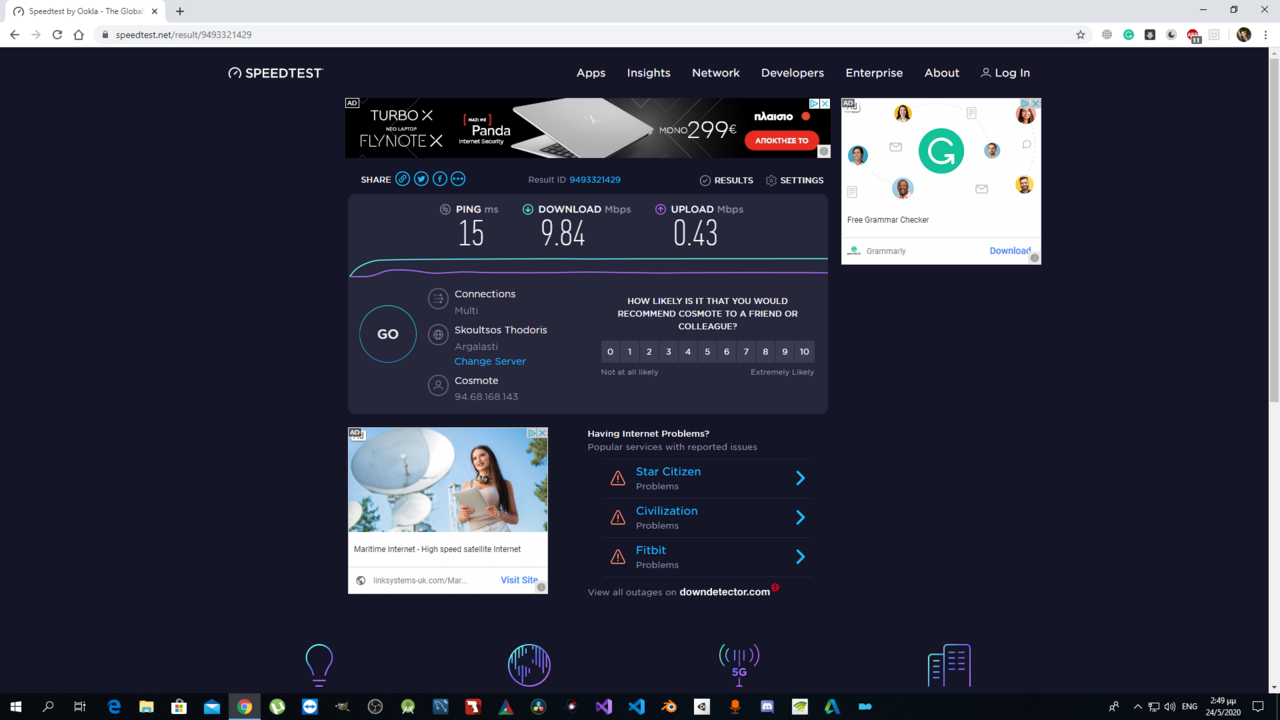Screen dimensions: 1280x720
Task: Open a new browser tab
Action: coord(180,11)
